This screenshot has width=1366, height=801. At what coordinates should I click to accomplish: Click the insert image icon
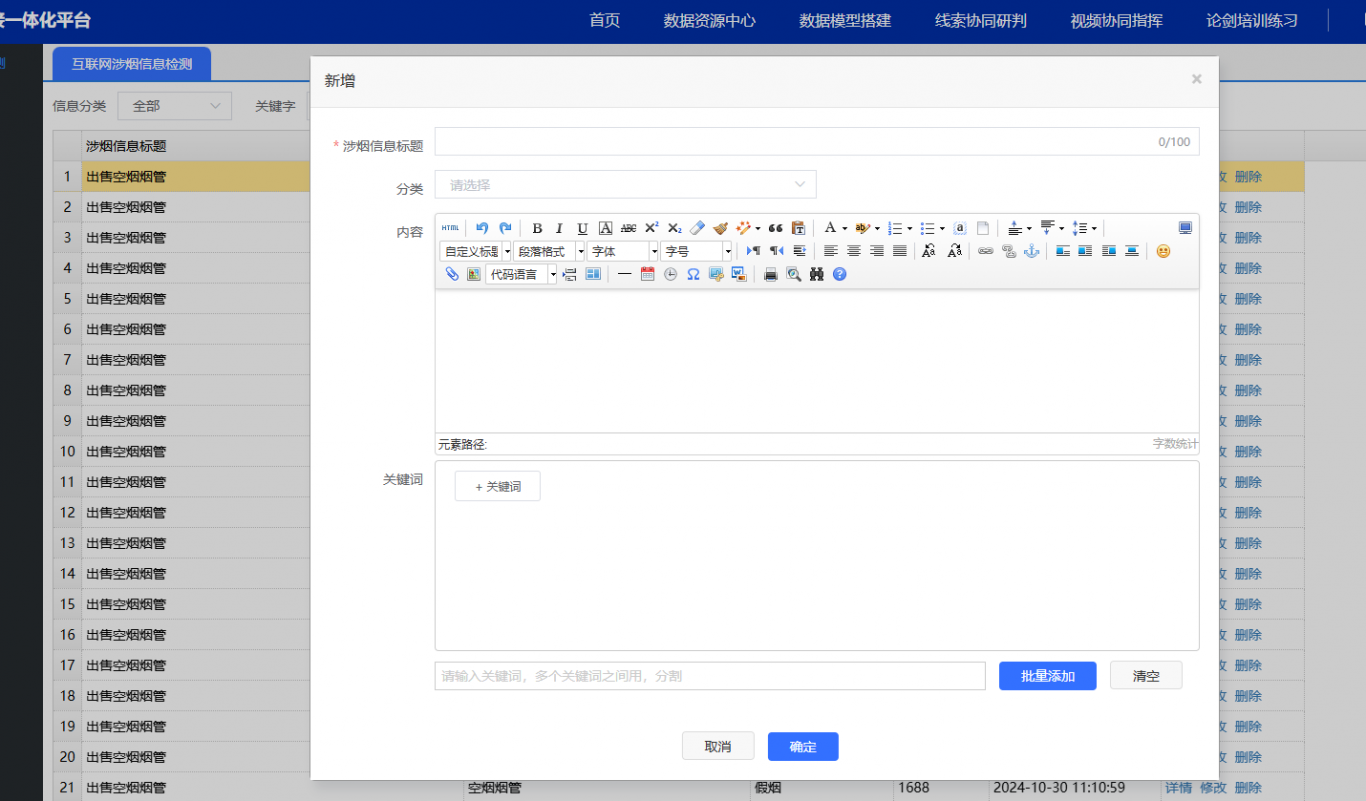tap(474, 274)
